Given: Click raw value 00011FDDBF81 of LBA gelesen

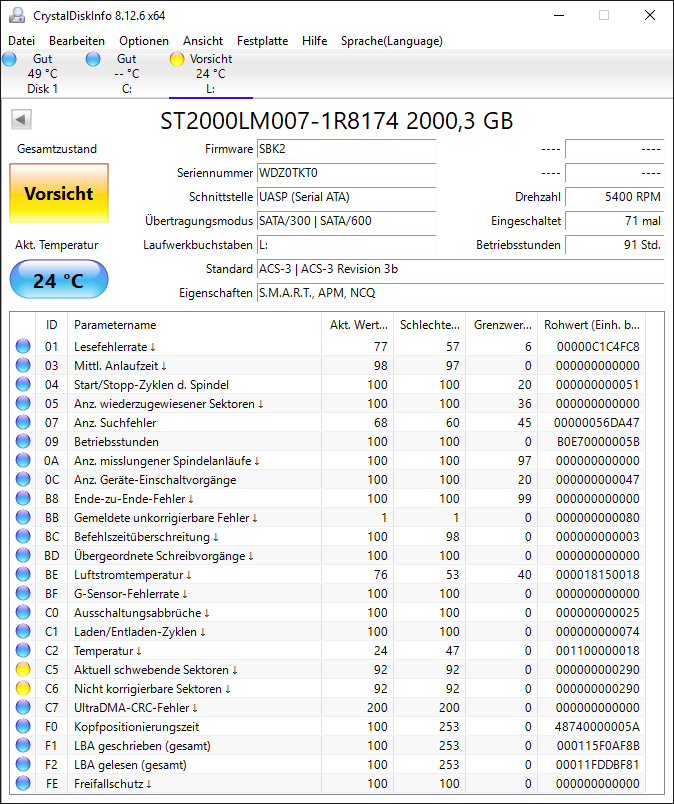Looking at the screenshot, I should tap(598, 765).
